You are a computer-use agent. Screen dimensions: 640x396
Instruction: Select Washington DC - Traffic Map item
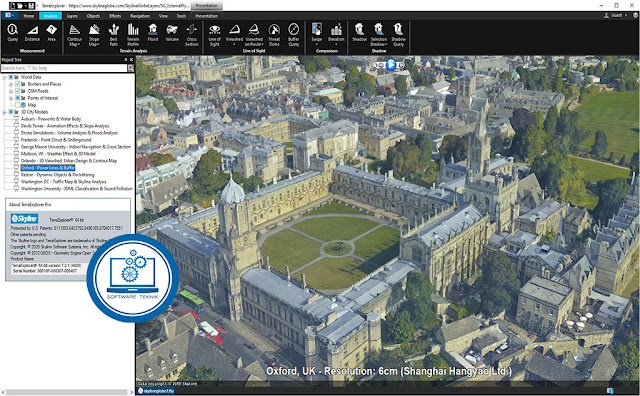point(63,182)
